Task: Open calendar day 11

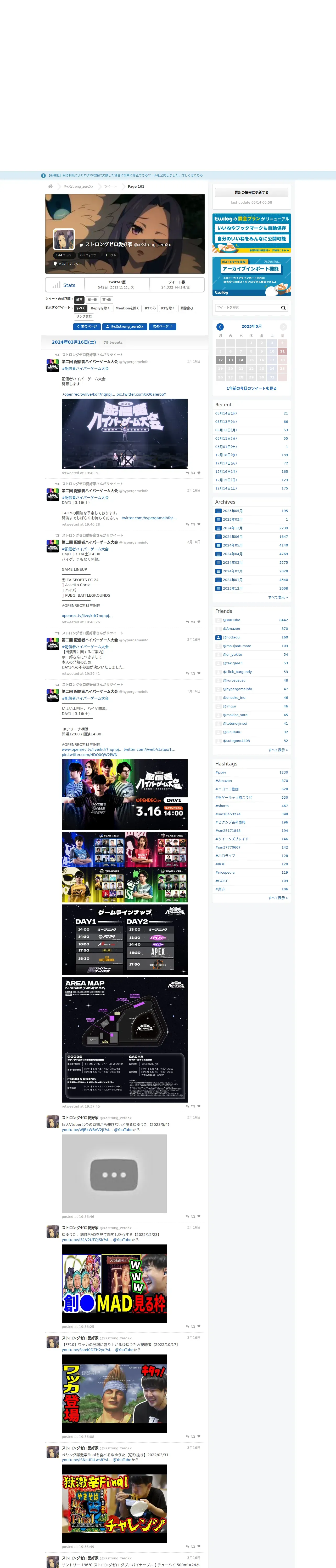Action: 282,351
